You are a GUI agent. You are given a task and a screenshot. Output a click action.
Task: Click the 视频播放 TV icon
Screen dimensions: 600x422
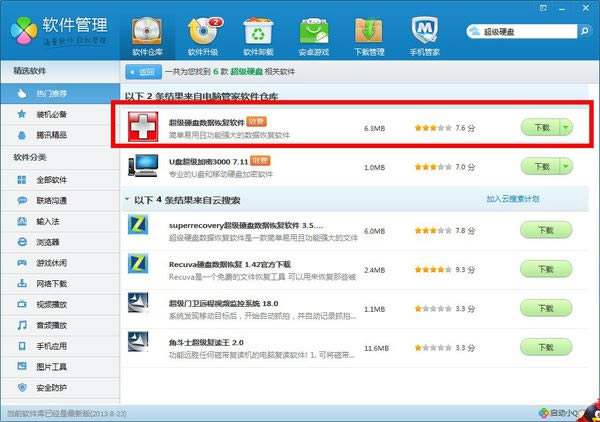[22, 304]
